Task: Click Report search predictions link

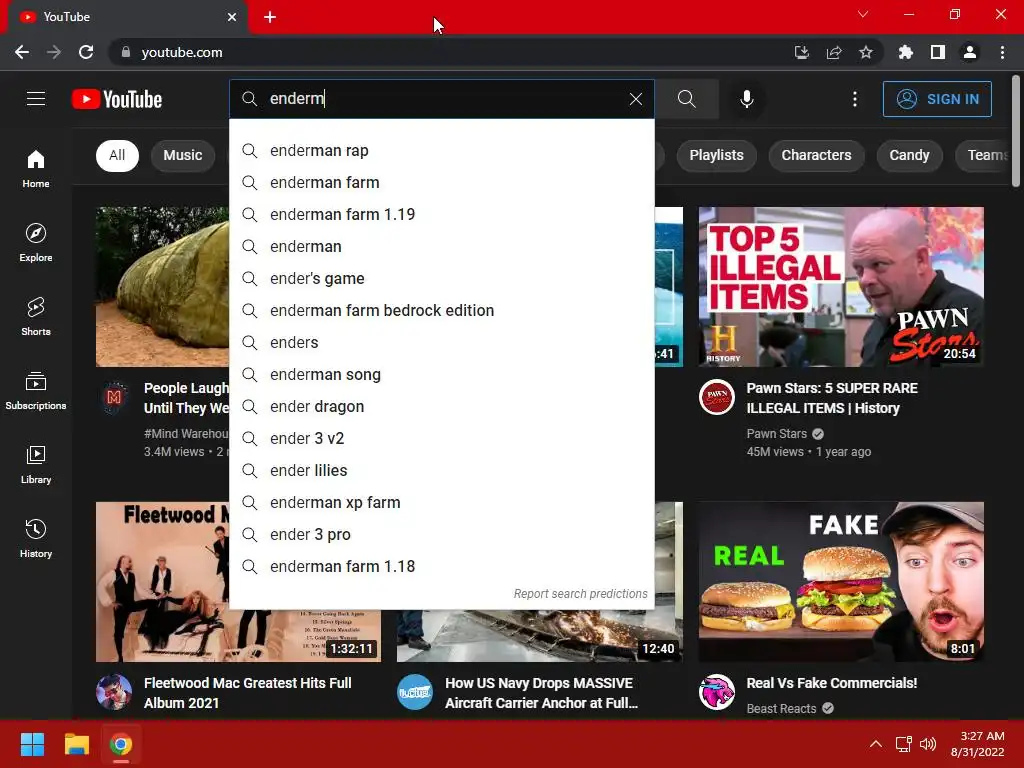Action: 580,594
